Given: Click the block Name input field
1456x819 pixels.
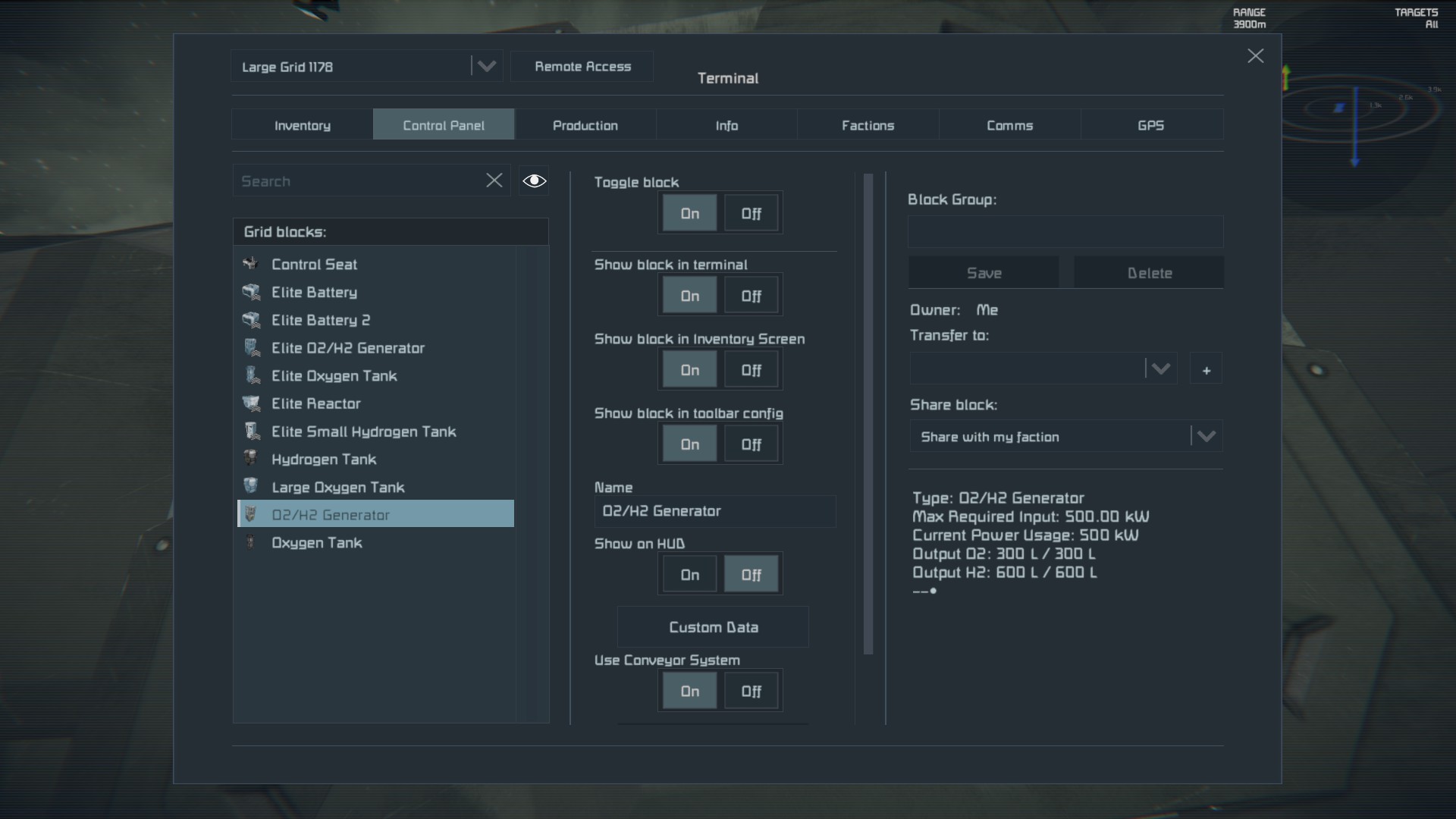Looking at the screenshot, I should coord(714,511).
